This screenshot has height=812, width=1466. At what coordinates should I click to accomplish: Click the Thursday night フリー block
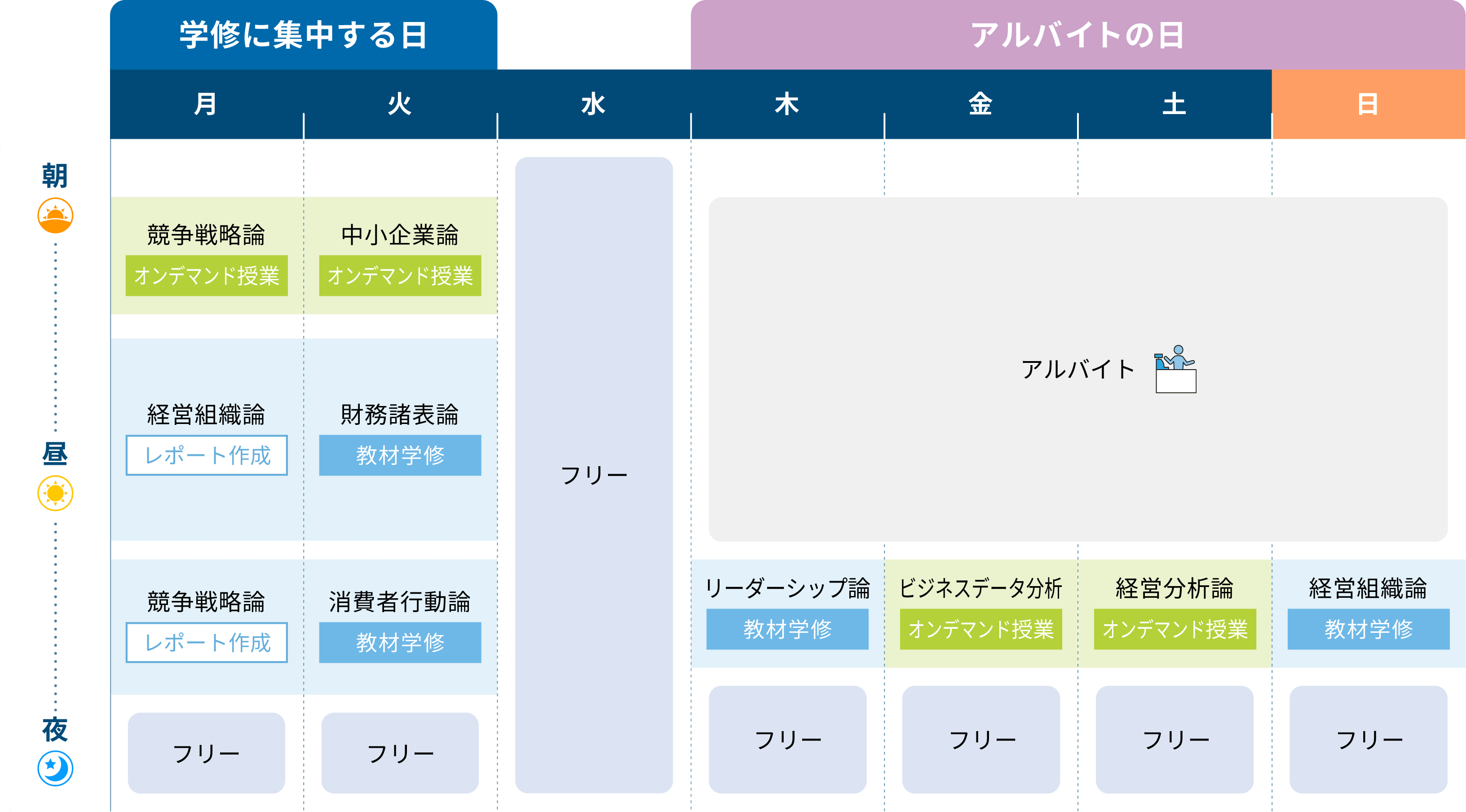point(788,739)
